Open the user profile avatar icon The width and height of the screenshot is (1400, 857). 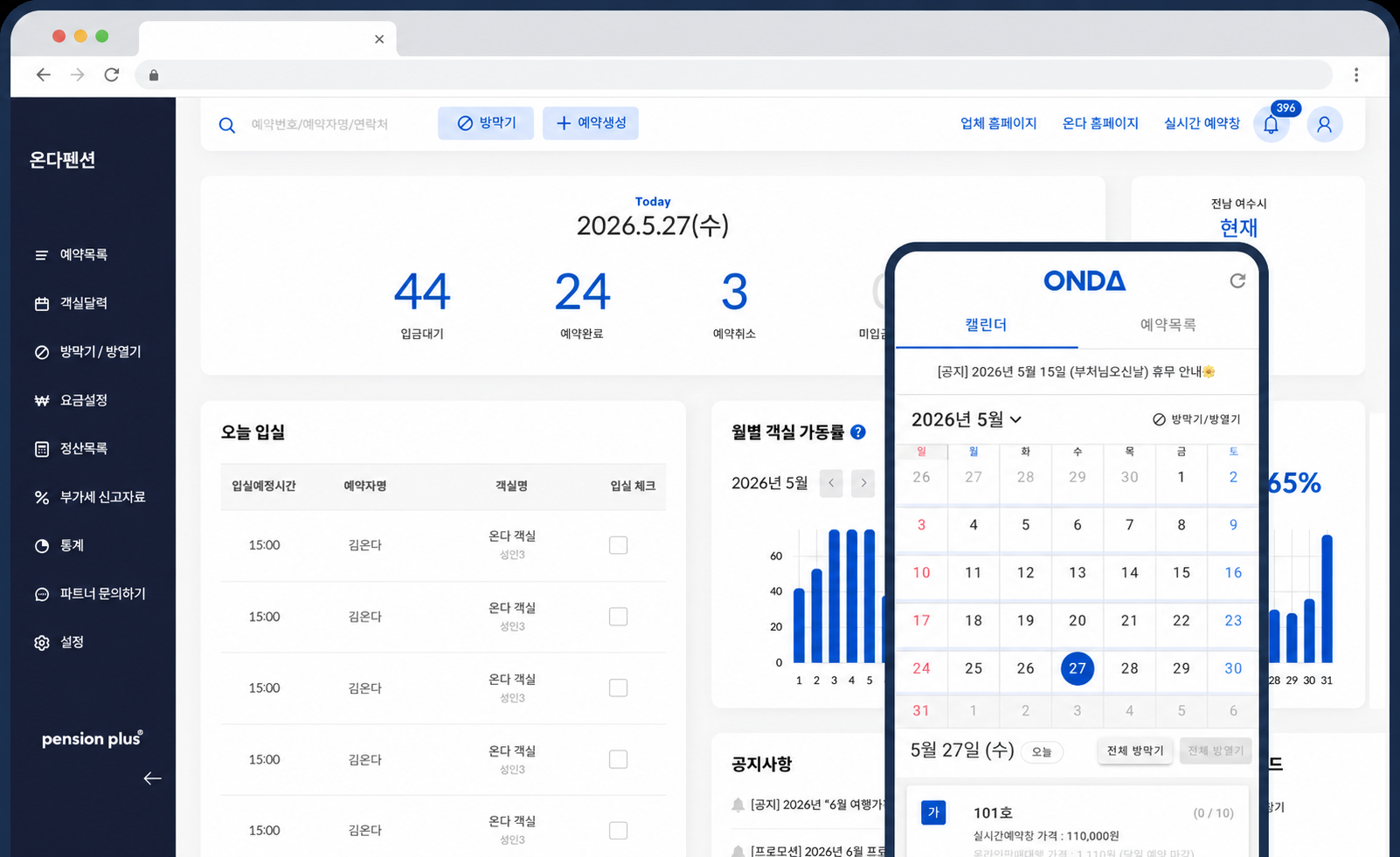[1325, 124]
